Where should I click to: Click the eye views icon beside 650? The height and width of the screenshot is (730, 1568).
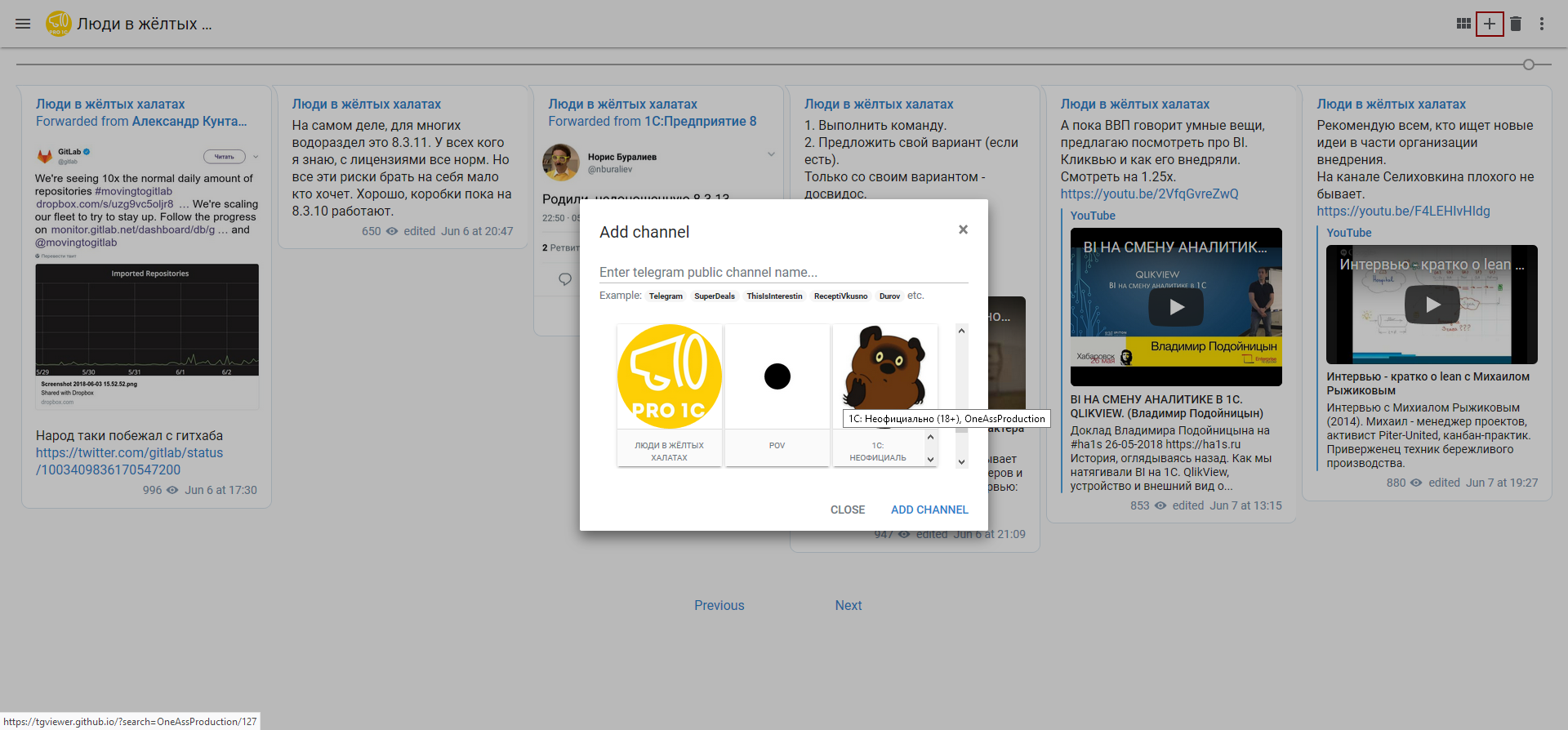(x=392, y=231)
